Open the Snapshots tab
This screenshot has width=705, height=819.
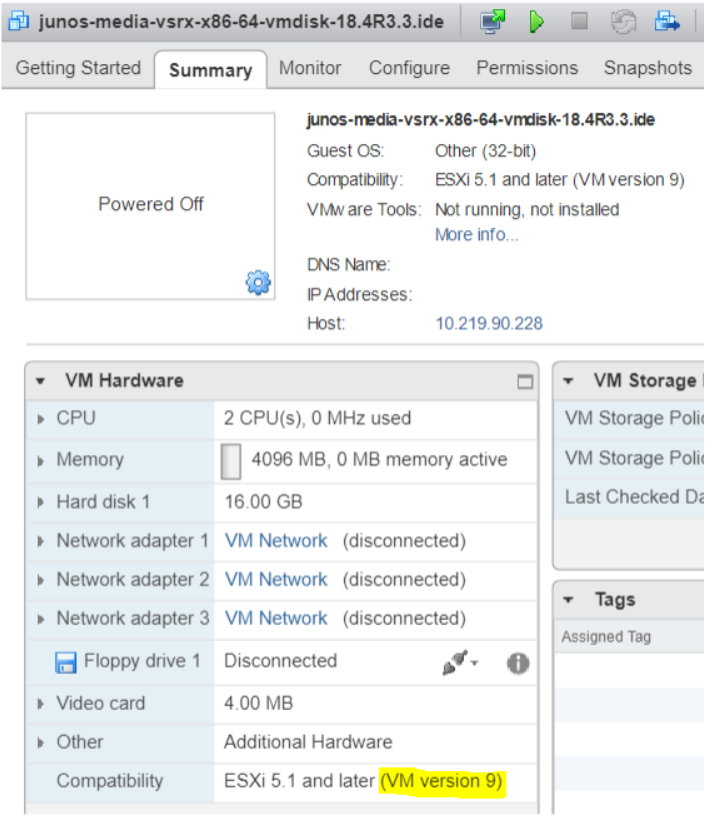[x=648, y=68]
